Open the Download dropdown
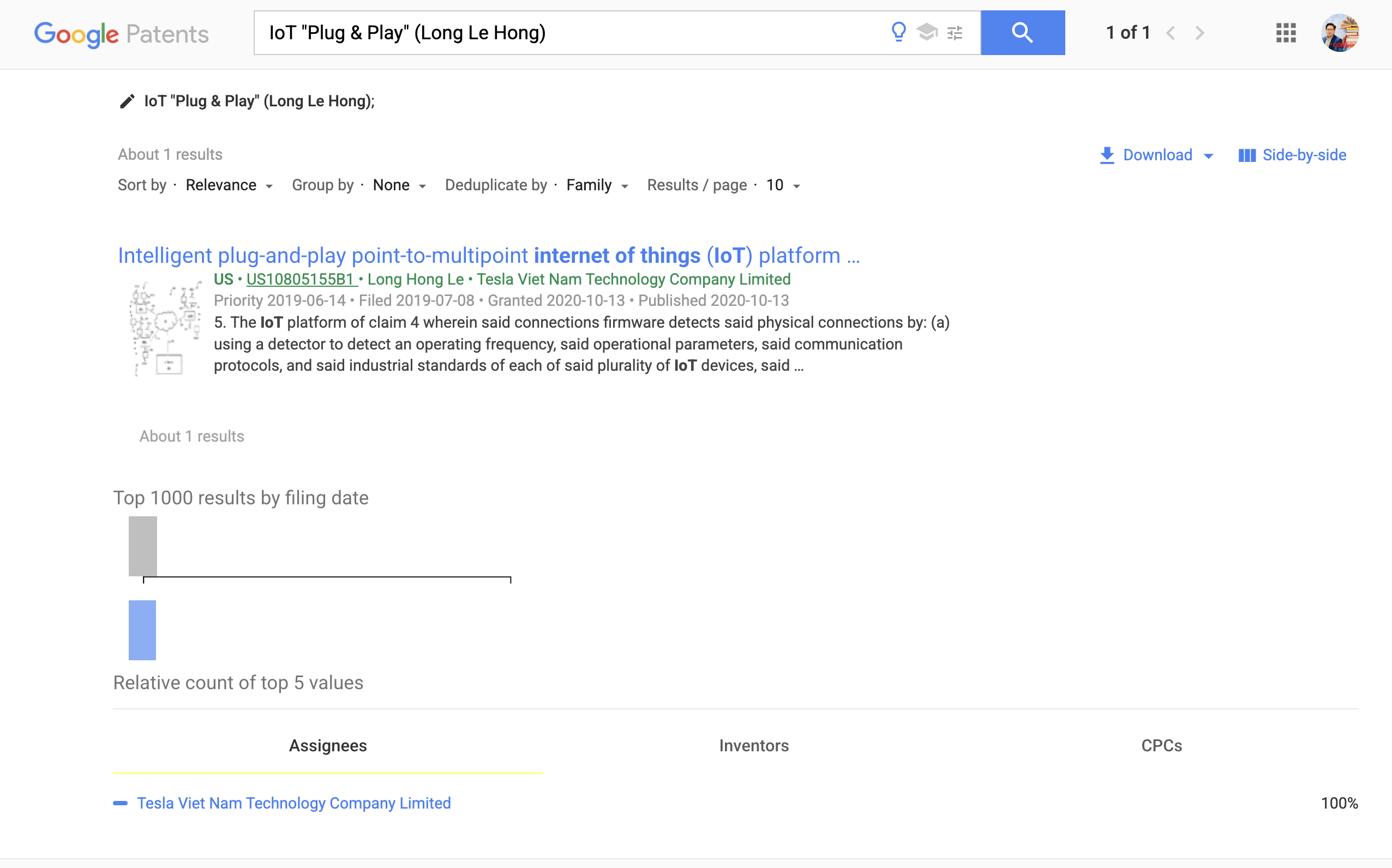The height and width of the screenshot is (868, 1392). 1156,155
